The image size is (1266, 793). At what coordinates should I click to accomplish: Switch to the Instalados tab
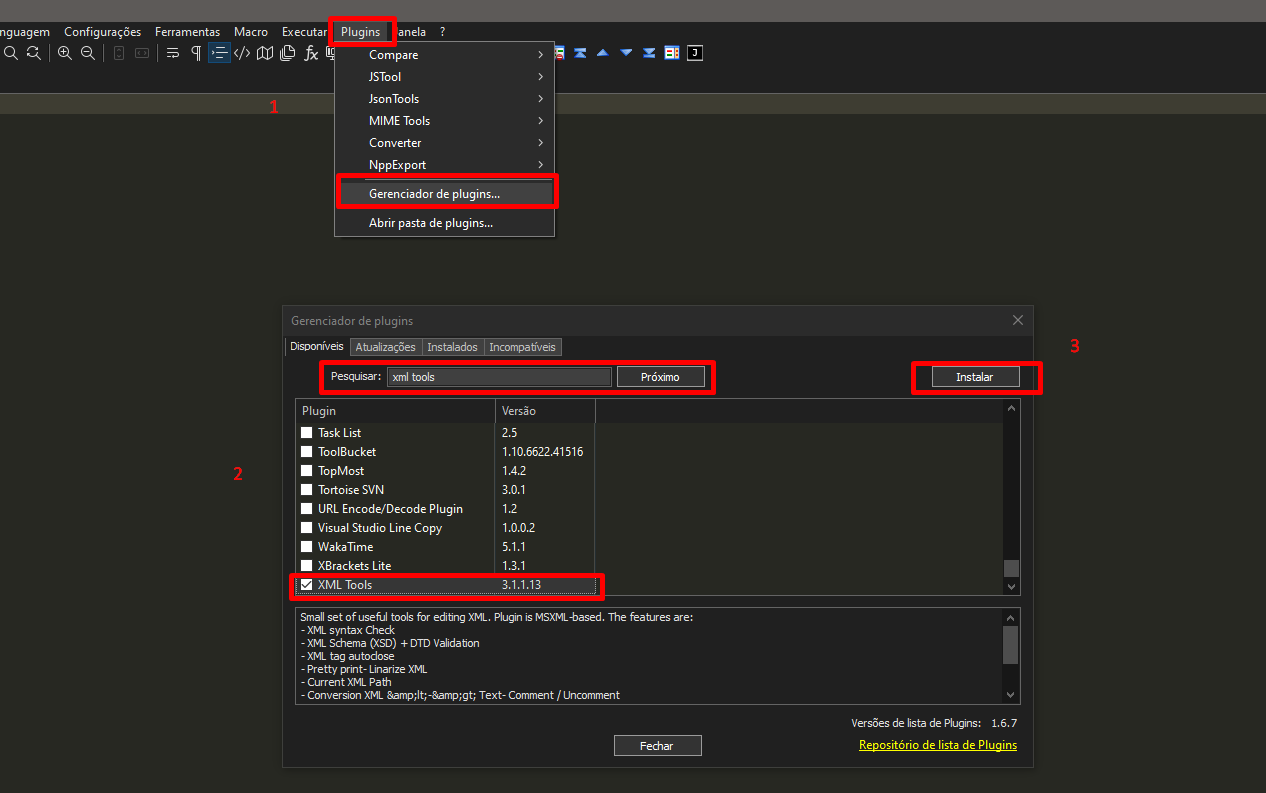point(452,347)
